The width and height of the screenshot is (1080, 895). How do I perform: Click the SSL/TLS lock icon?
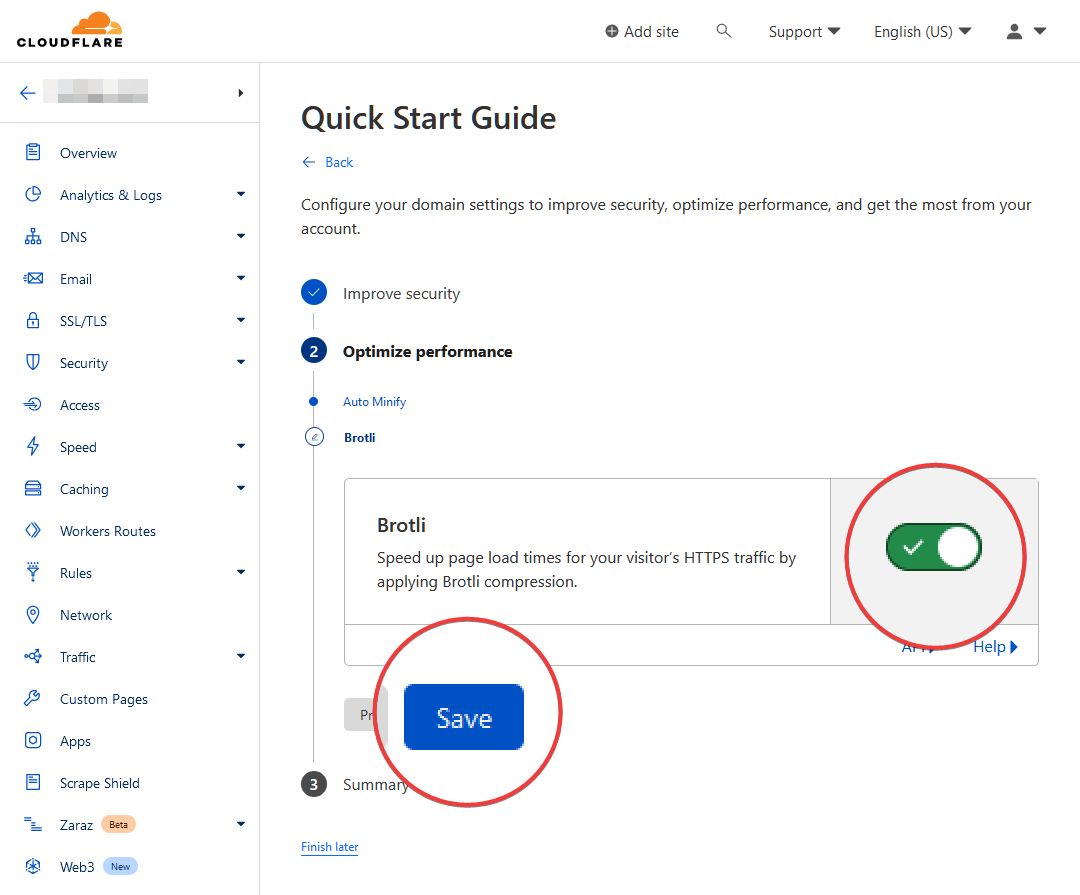33,320
